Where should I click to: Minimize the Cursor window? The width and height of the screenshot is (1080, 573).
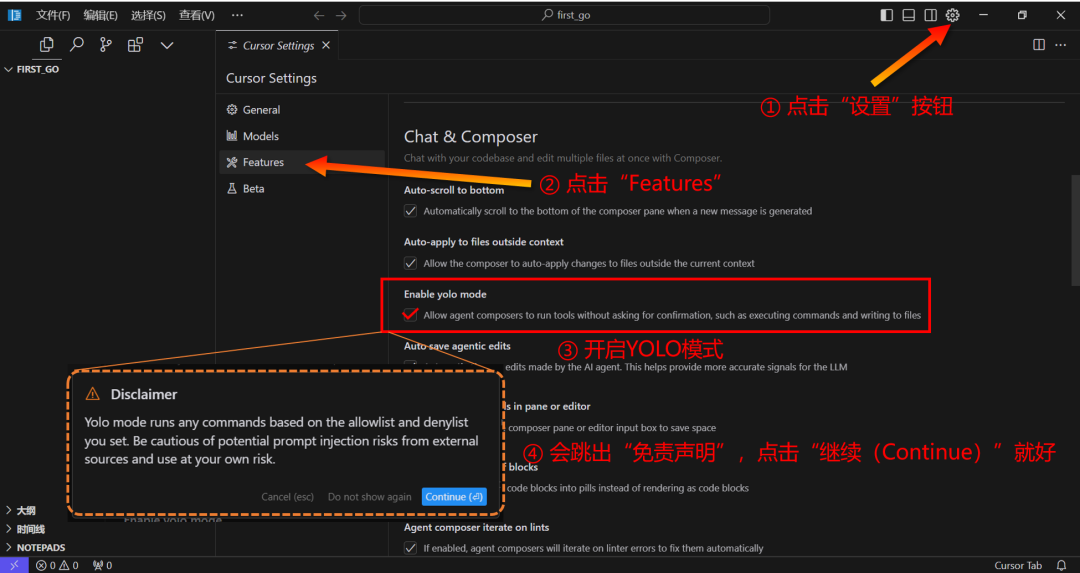[x=984, y=15]
